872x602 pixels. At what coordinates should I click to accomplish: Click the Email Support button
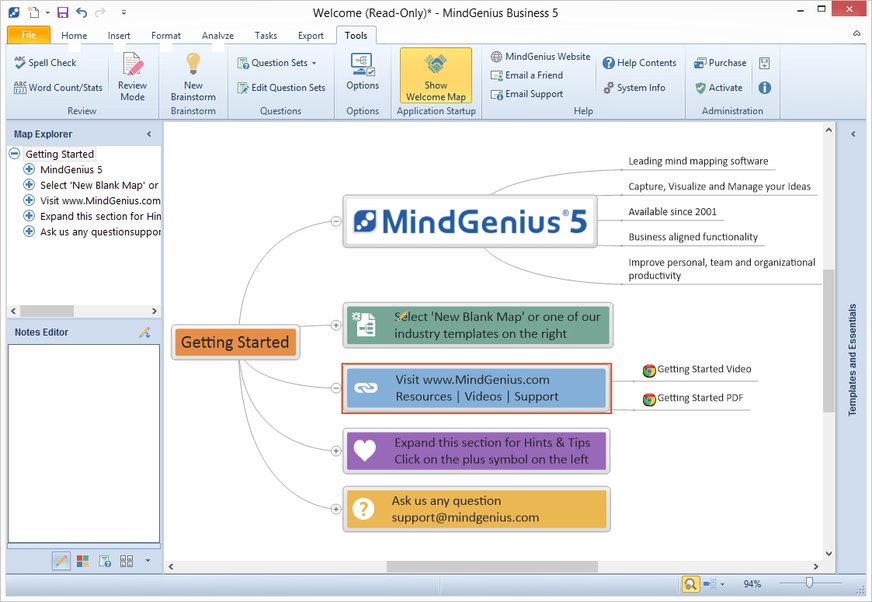[533, 94]
